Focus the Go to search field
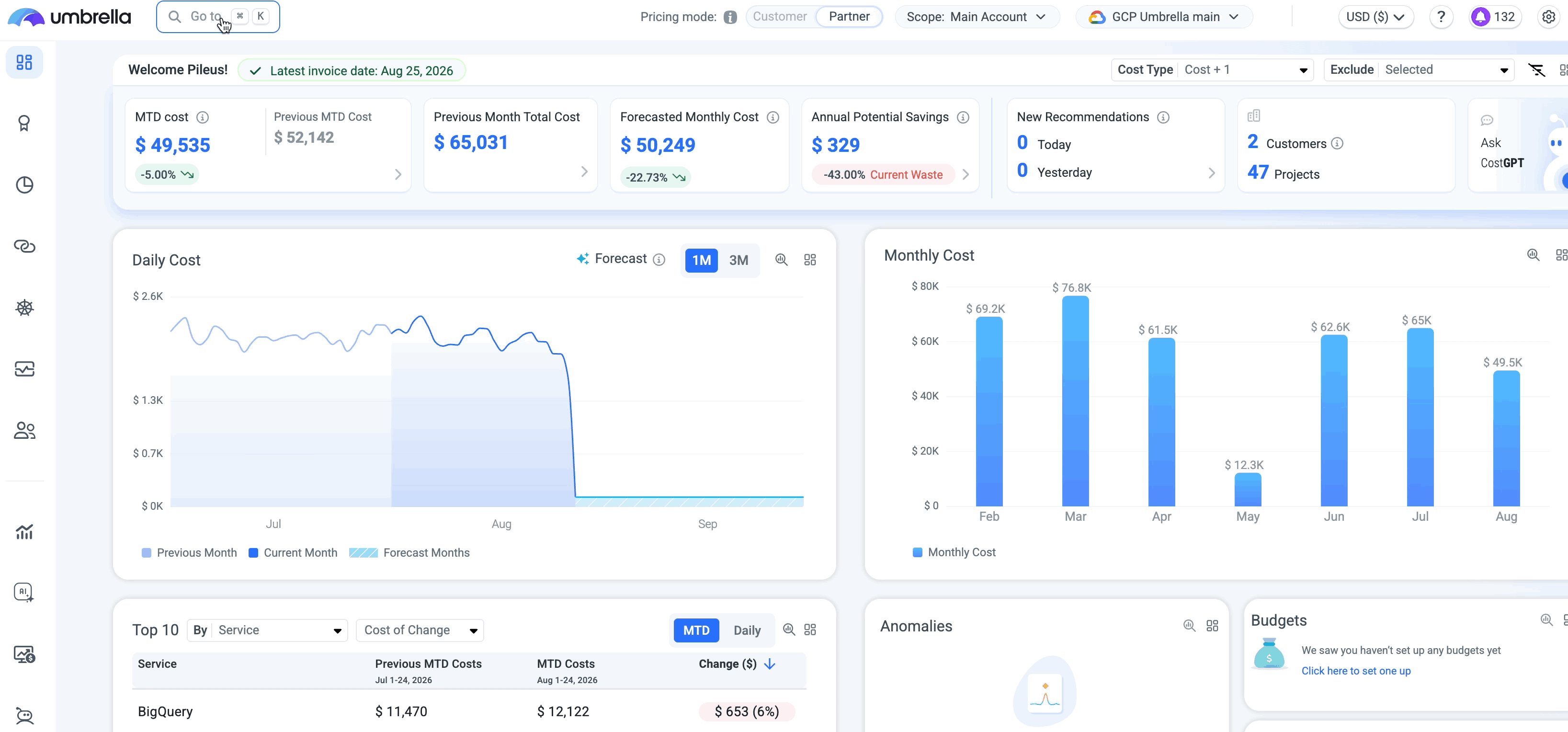1568x732 pixels. pyautogui.click(x=218, y=17)
